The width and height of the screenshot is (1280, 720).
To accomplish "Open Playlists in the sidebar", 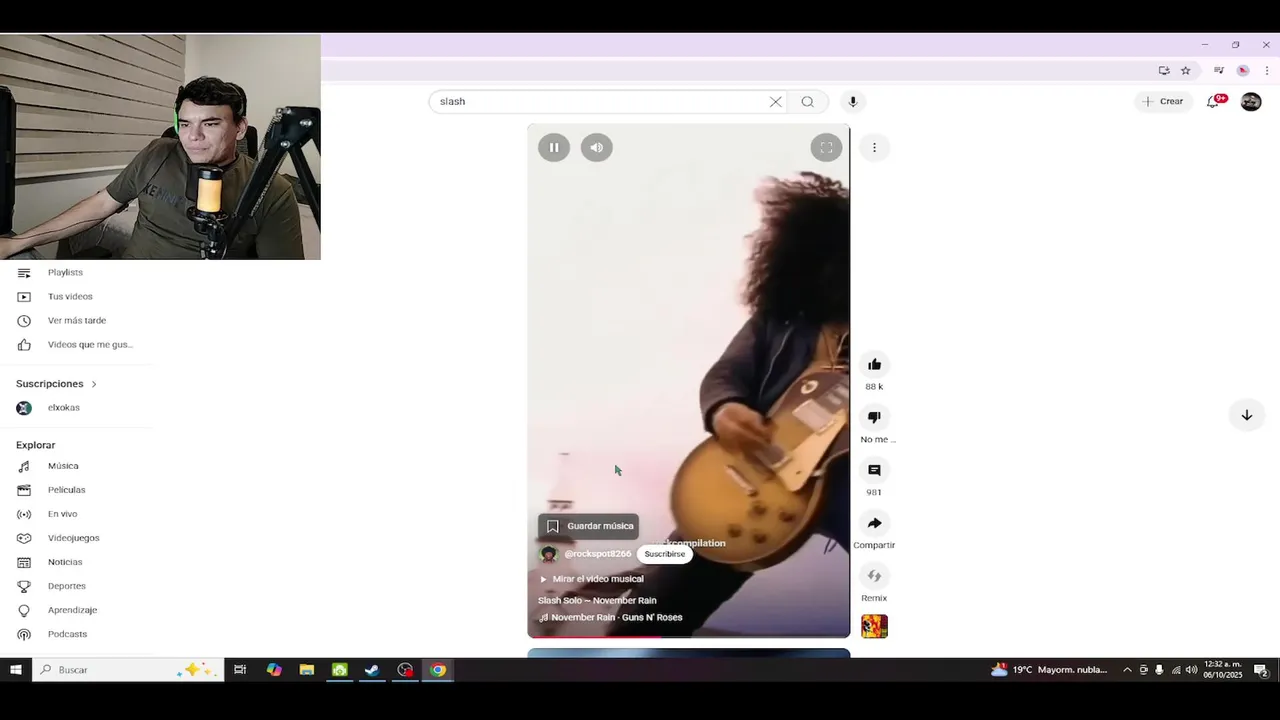I will [x=77, y=272].
